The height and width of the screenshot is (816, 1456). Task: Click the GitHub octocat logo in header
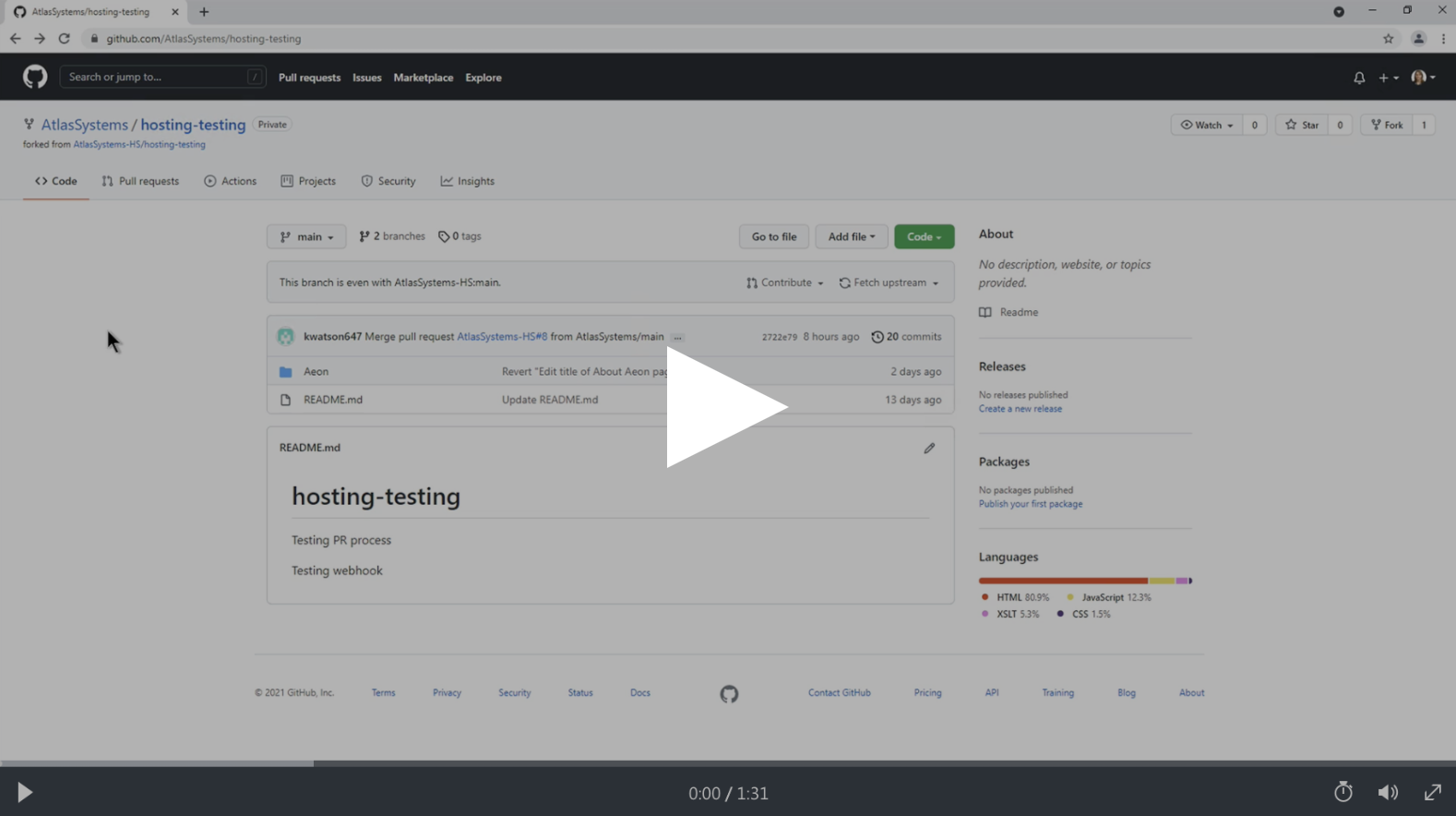point(35,77)
